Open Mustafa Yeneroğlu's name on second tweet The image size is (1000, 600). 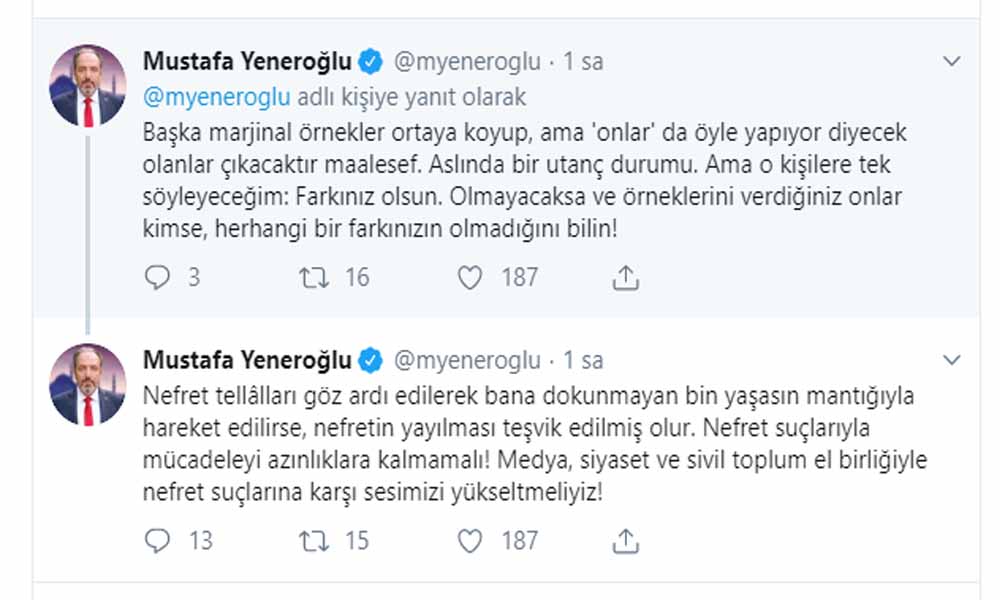tap(247, 360)
